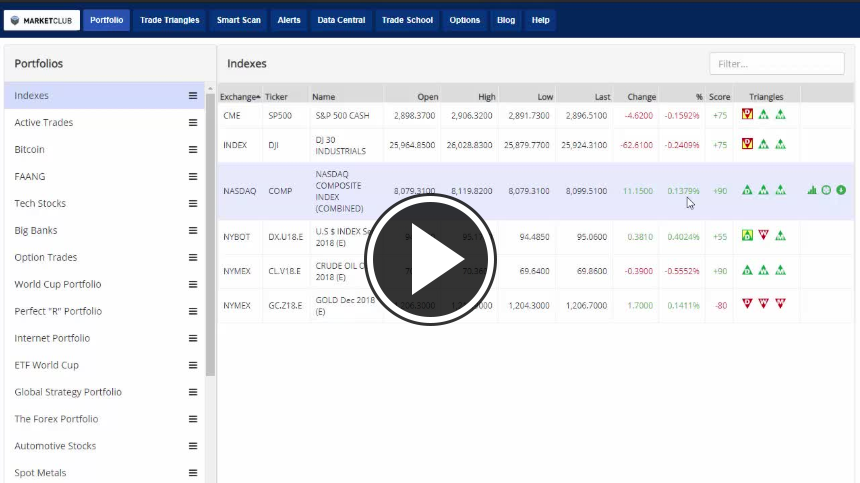Image resolution: width=860 pixels, height=483 pixels.
Task: Click the MarketClub logo
Action: (x=41, y=20)
